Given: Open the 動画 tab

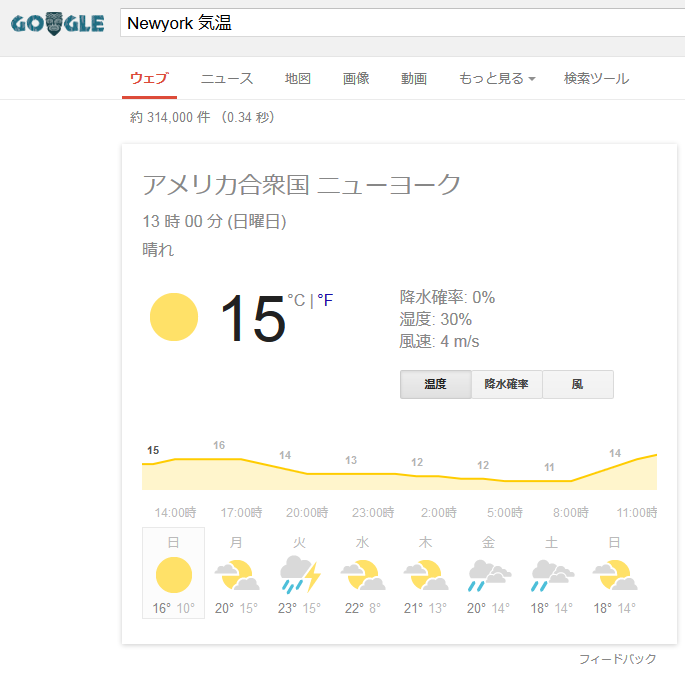Looking at the screenshot, I should pyautogui.click(x=414, y=79).
